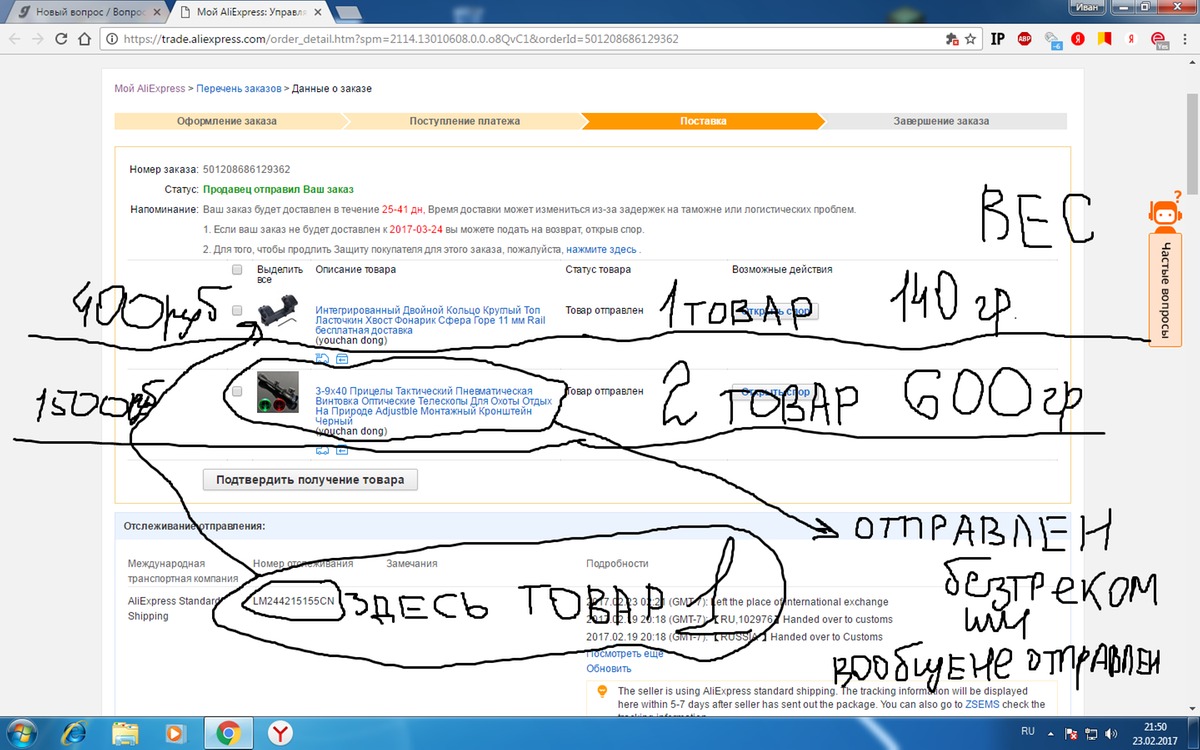Image resolution: width=1200 pixels, height=750 pixels.
Task: Open the white Yandex Я extension
Action: click(x=1130, y=39)
